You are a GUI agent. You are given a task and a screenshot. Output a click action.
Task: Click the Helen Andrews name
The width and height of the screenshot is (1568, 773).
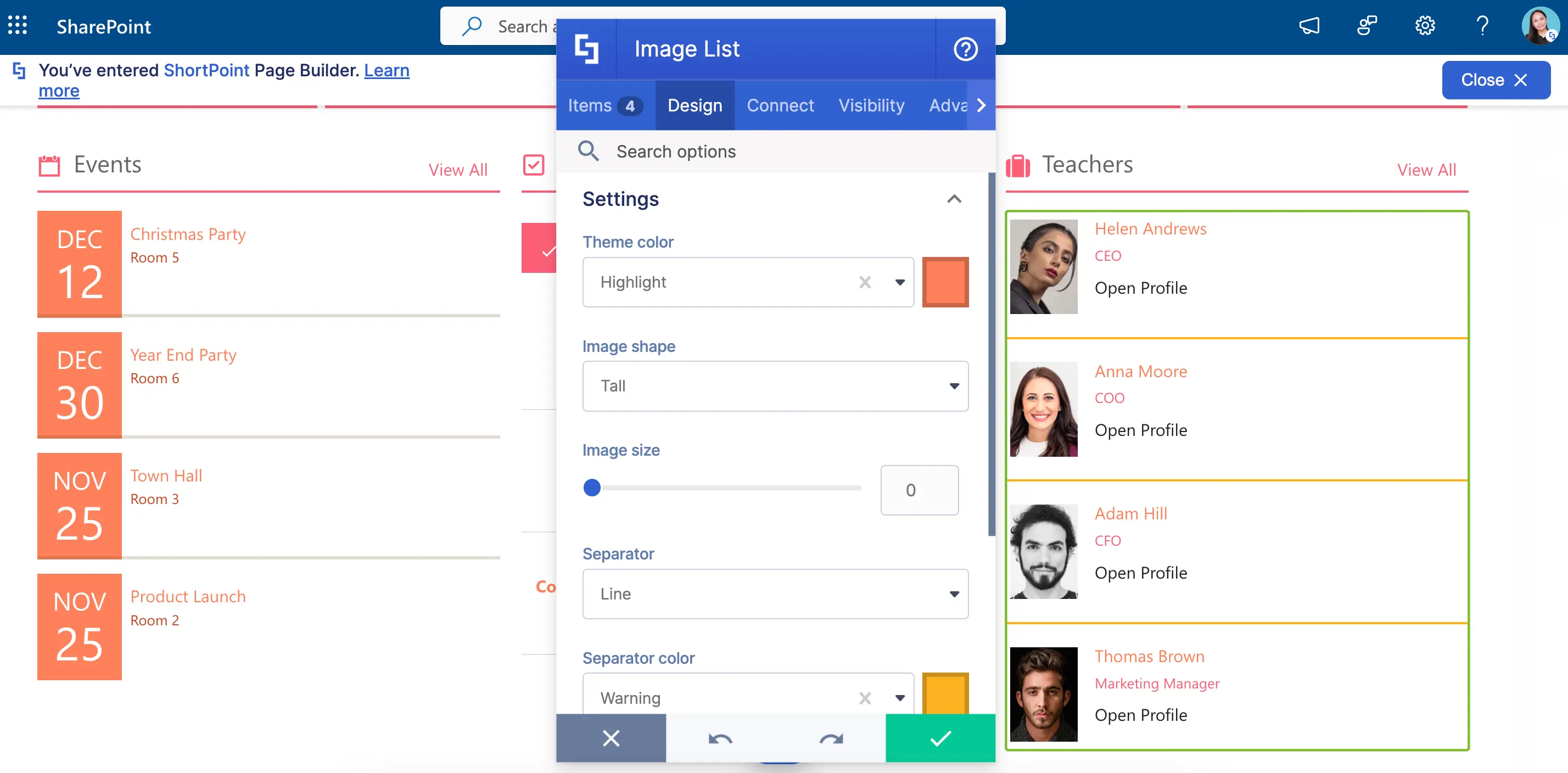[x=1150, y=229]
